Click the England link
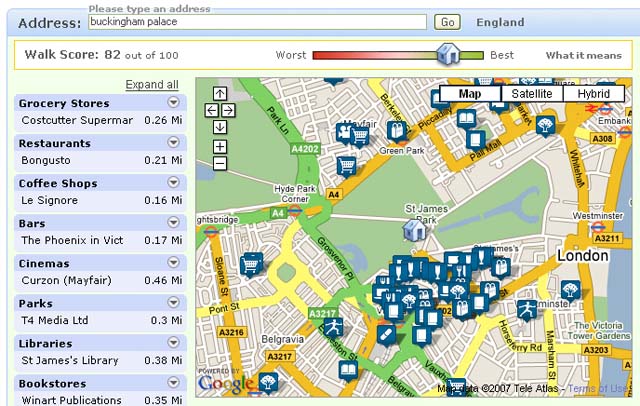This screenshot has height=406, width=640. [x=500, y=22]
